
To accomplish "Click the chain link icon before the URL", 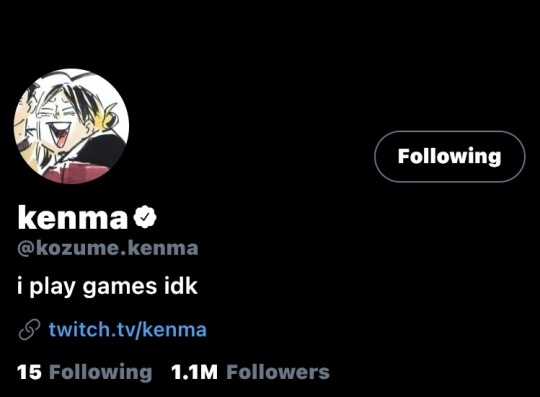I will pyautogui.click(x=29, y=330).
